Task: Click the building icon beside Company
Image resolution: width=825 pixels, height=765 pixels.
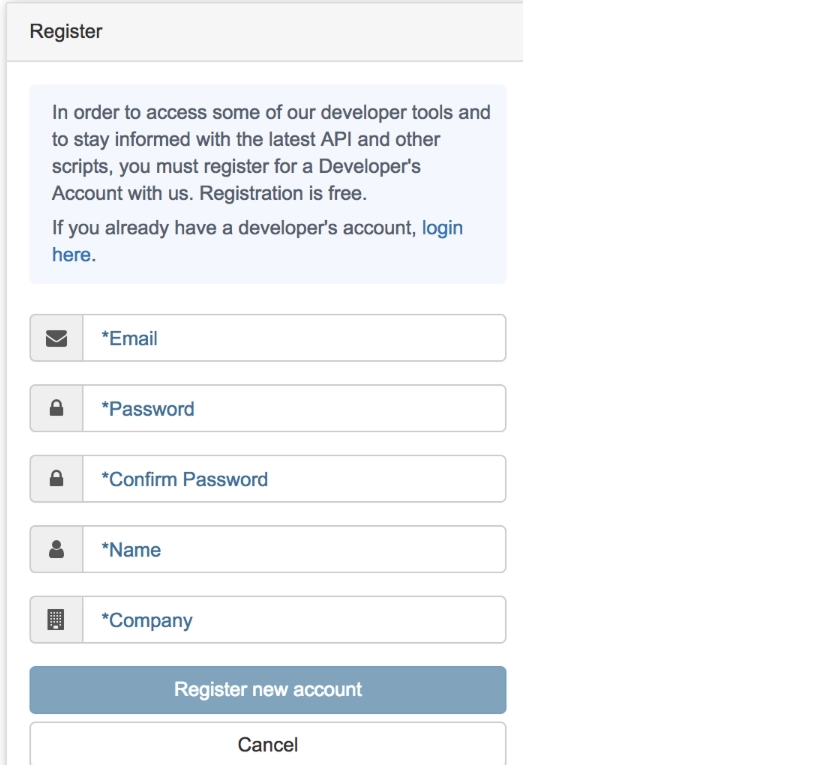Action: [x=56, y=621]
